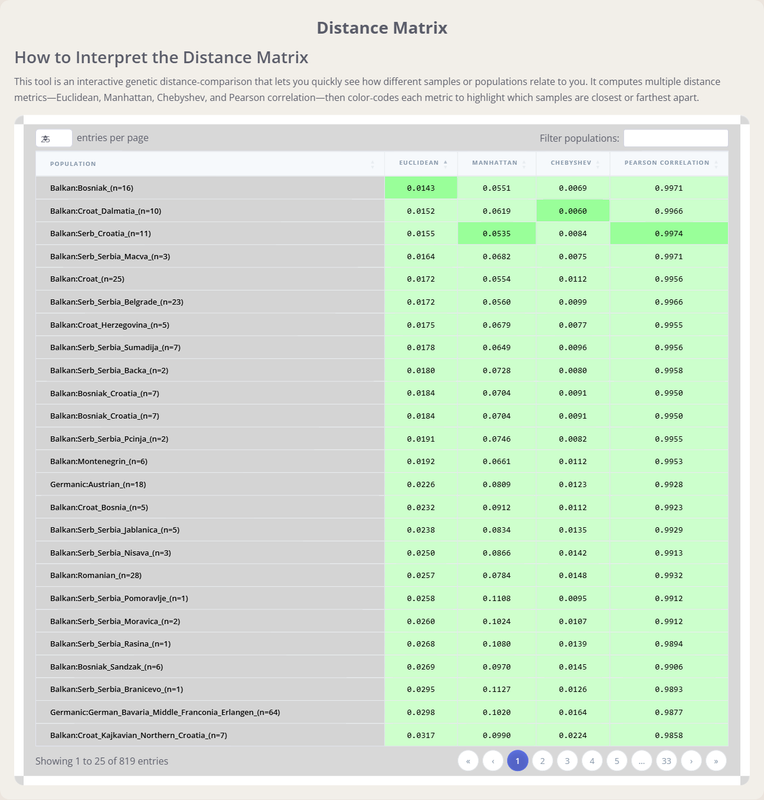Click the Filter populations input field
This screenshot has width=764, height=800.
(x=676, y=138)
